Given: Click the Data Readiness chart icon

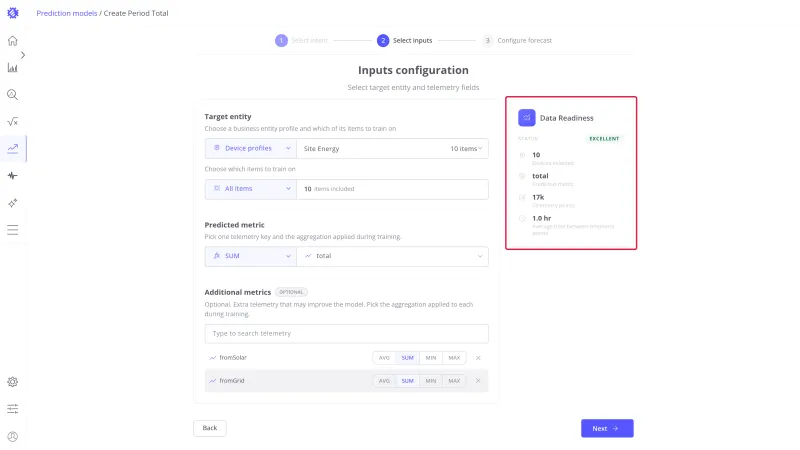Looking at the screenshot, I should coord(527,118).
